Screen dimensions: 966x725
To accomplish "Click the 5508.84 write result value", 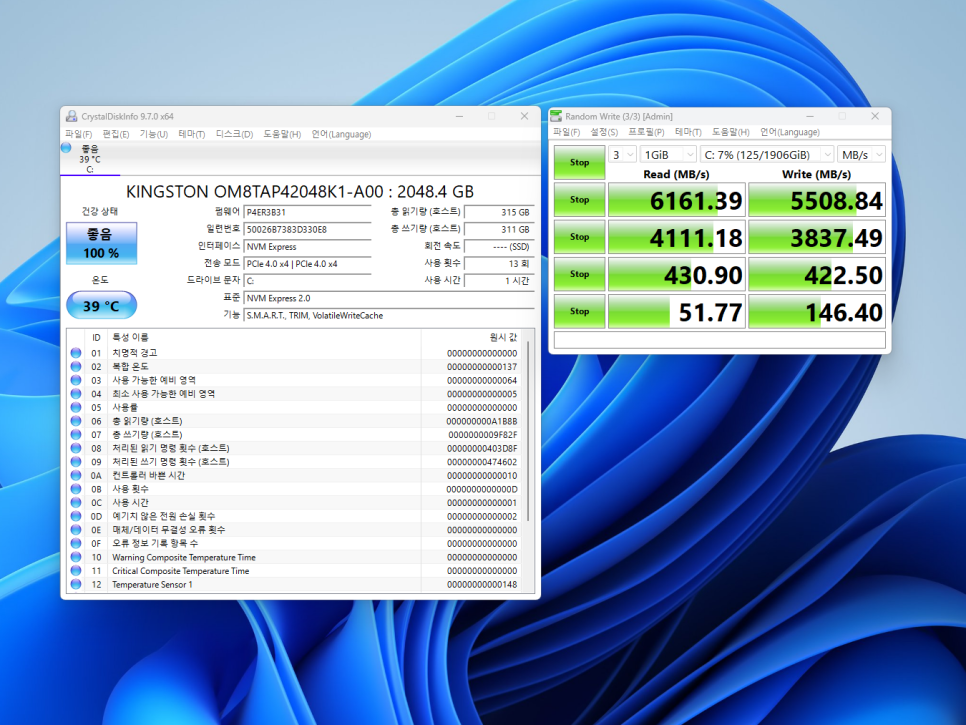I will pyautogui.click(x=817, y=200).
